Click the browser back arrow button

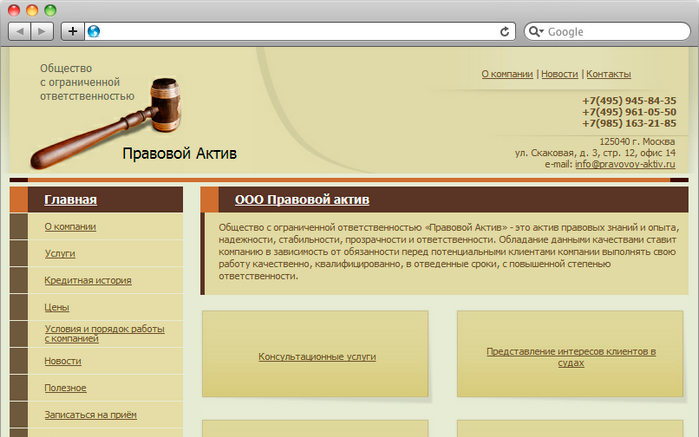[21, 31]
